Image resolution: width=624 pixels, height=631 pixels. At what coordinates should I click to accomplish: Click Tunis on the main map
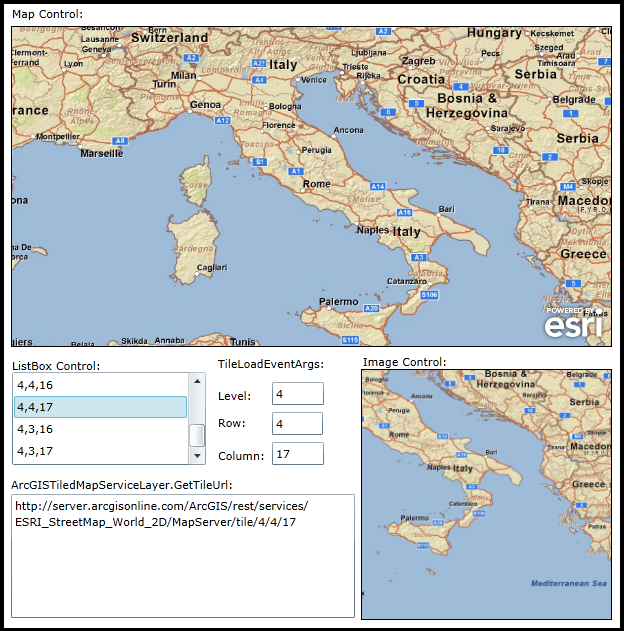tap(242, 342)
